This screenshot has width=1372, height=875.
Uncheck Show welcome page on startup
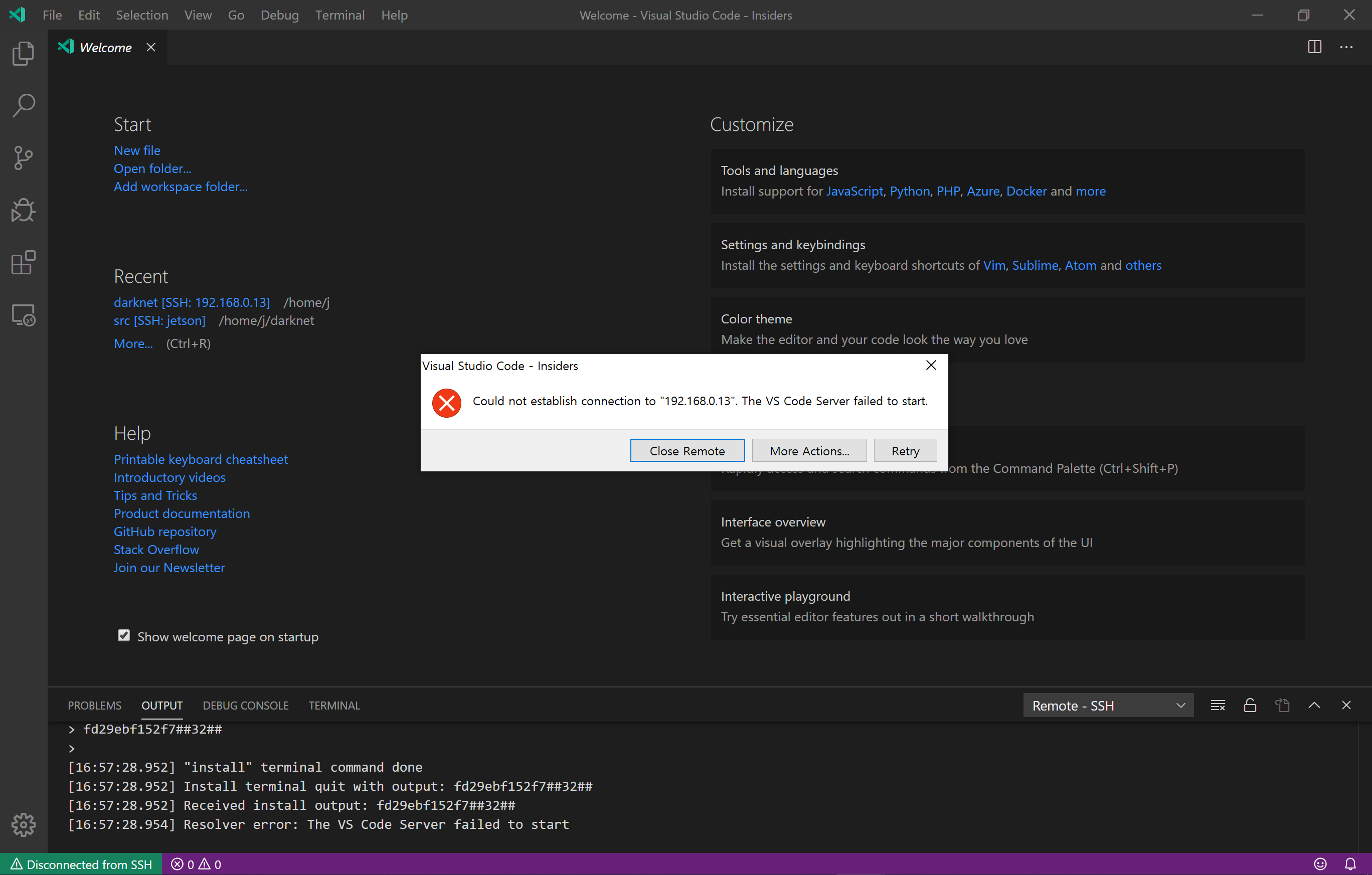click(x=124, y=636)
